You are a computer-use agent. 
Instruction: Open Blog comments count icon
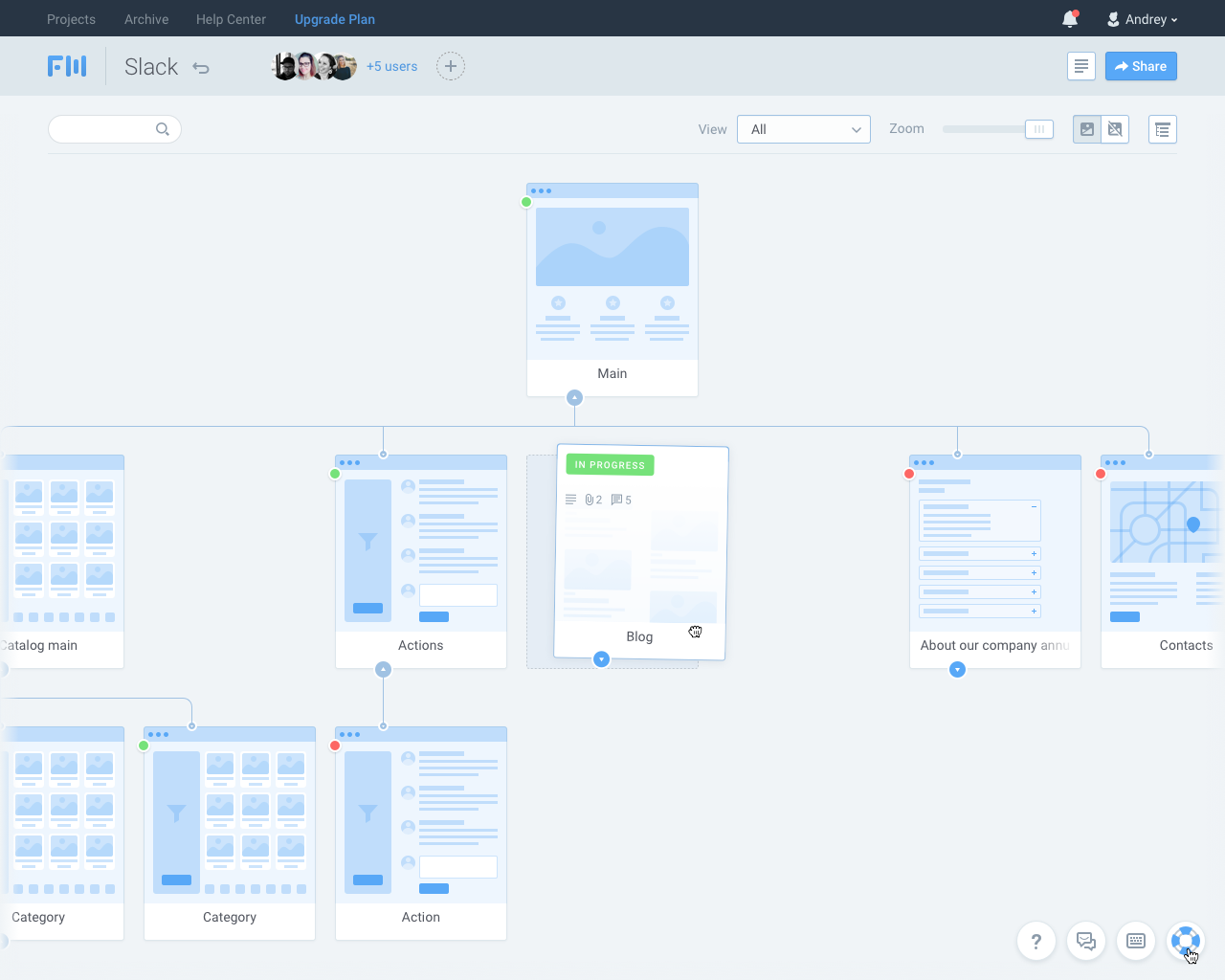621,500
